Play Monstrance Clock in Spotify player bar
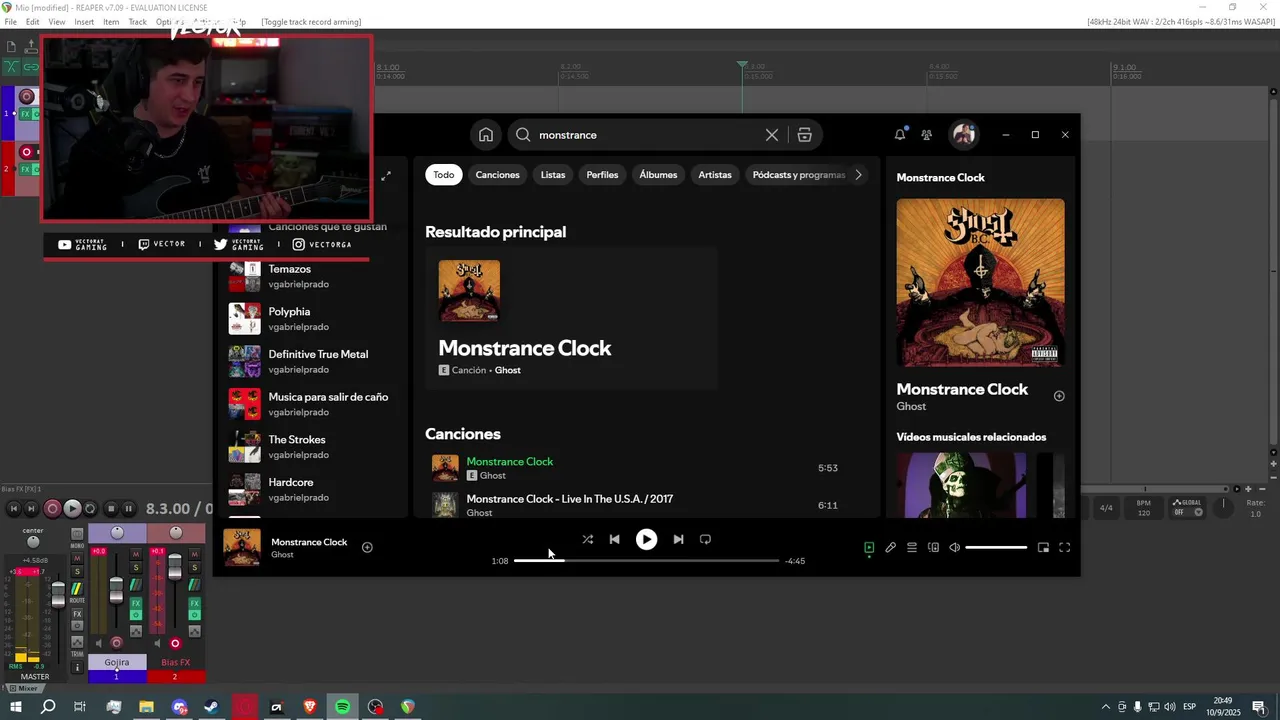Screen dimensions: 1280x720 click(x=647, y=539)
